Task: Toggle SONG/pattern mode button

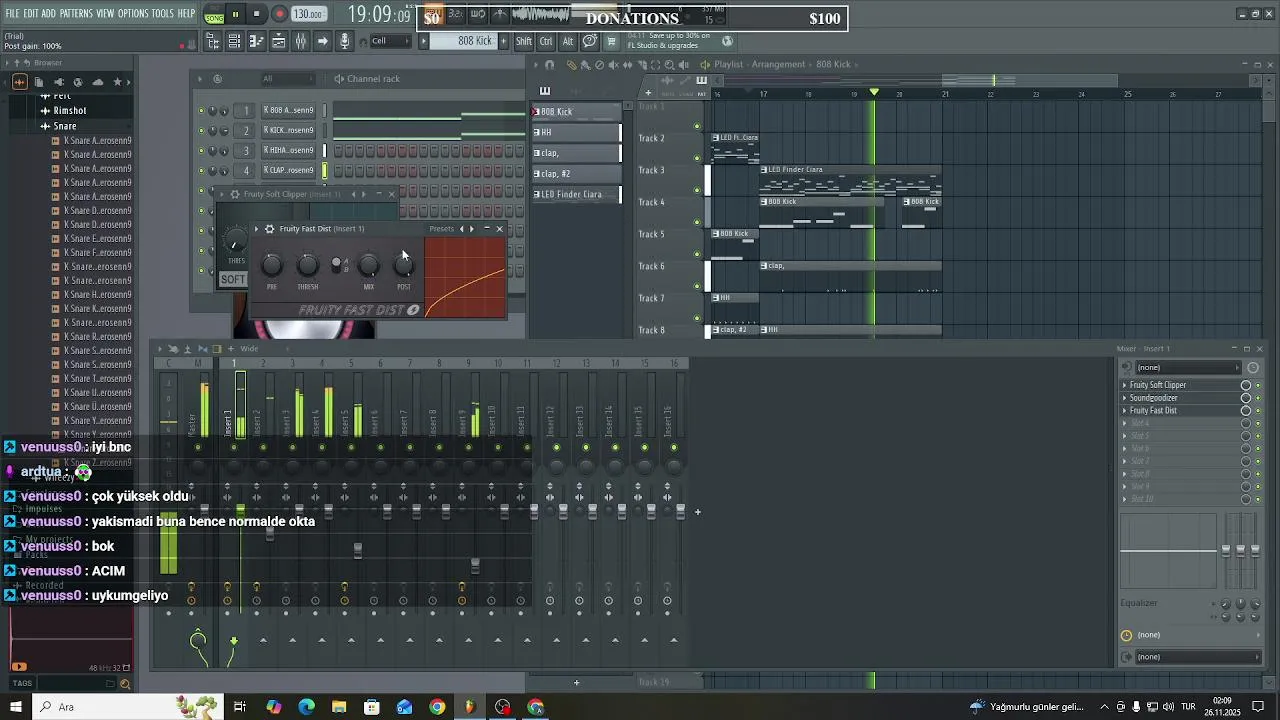Action: pyautogui.click(x=214, y=15)
